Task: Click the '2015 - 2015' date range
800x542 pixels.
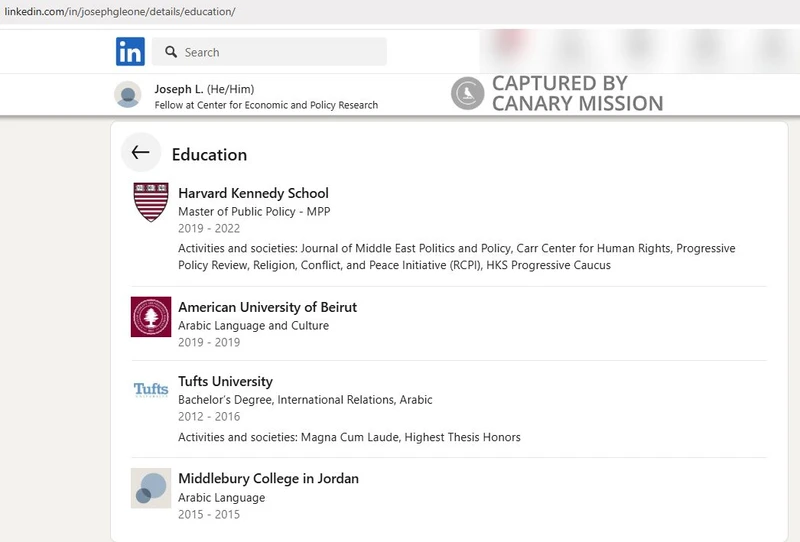Action: click(209, 514)
